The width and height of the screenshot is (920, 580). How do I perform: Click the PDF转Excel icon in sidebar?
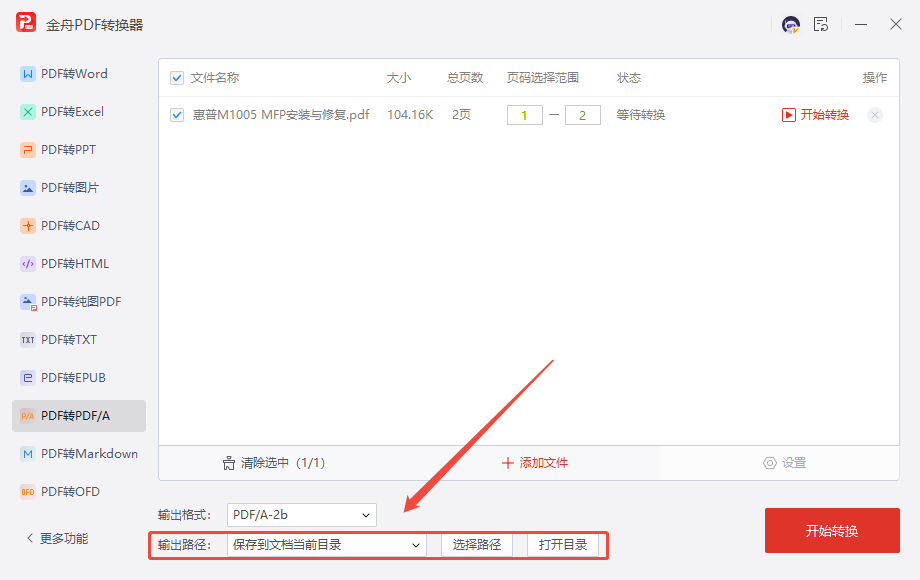click(28, 112)
